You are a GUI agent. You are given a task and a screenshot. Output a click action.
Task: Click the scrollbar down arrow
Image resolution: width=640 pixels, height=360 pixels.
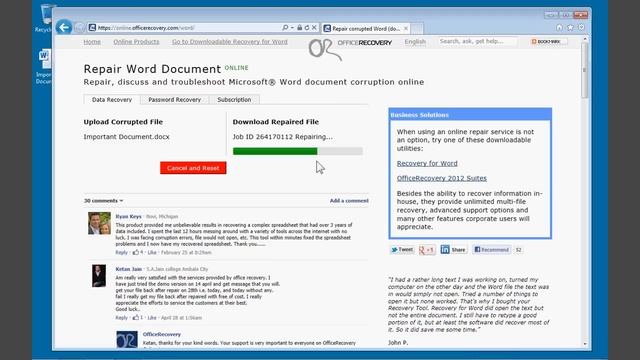(x=584, y=344)
